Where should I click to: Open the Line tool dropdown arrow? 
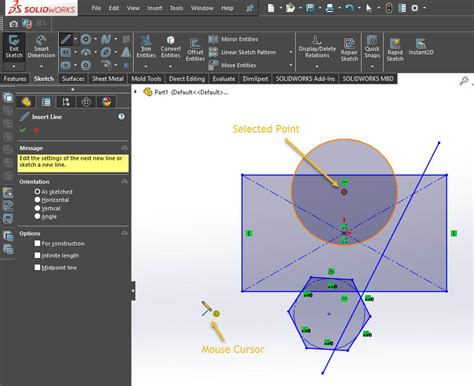coord(75,39)
